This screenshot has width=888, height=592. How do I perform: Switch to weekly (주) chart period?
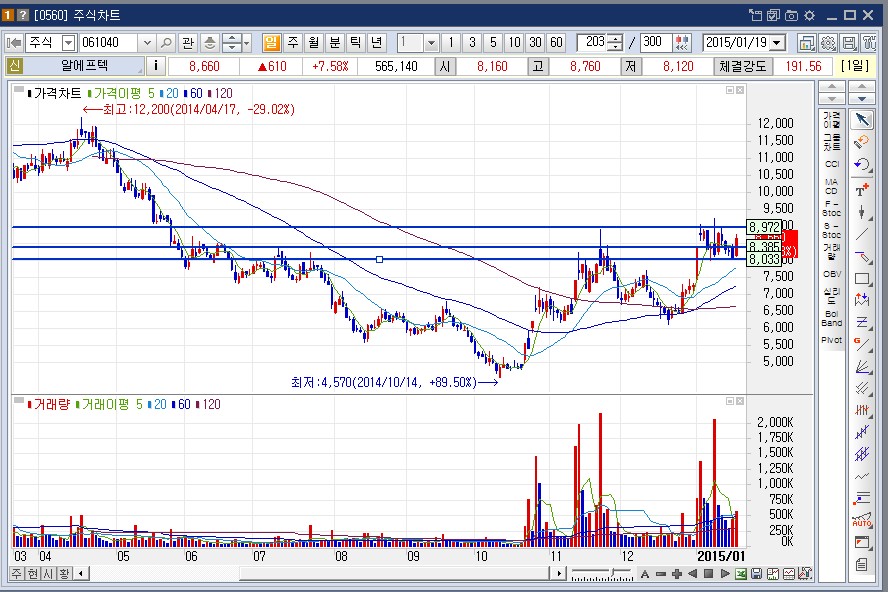pos(293,42)
